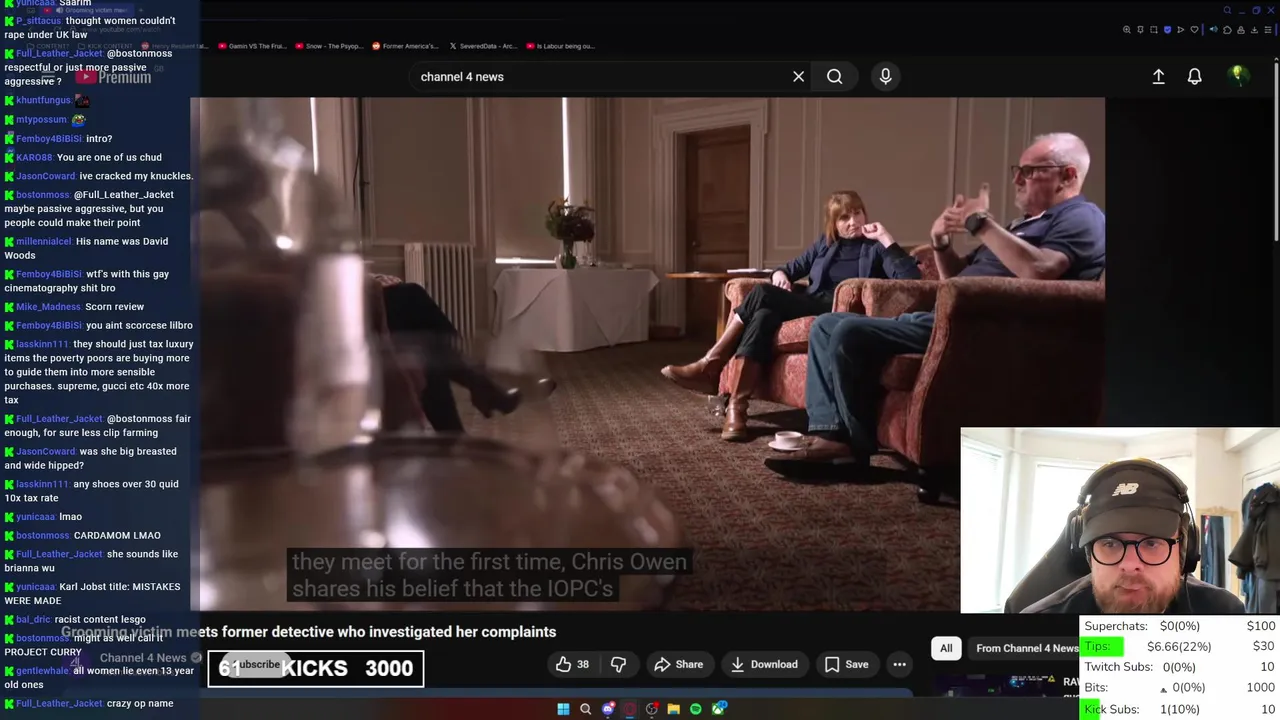Select the From Channel 4 News chip
The image size is (1280, 720).
(x=1027, y=648)
